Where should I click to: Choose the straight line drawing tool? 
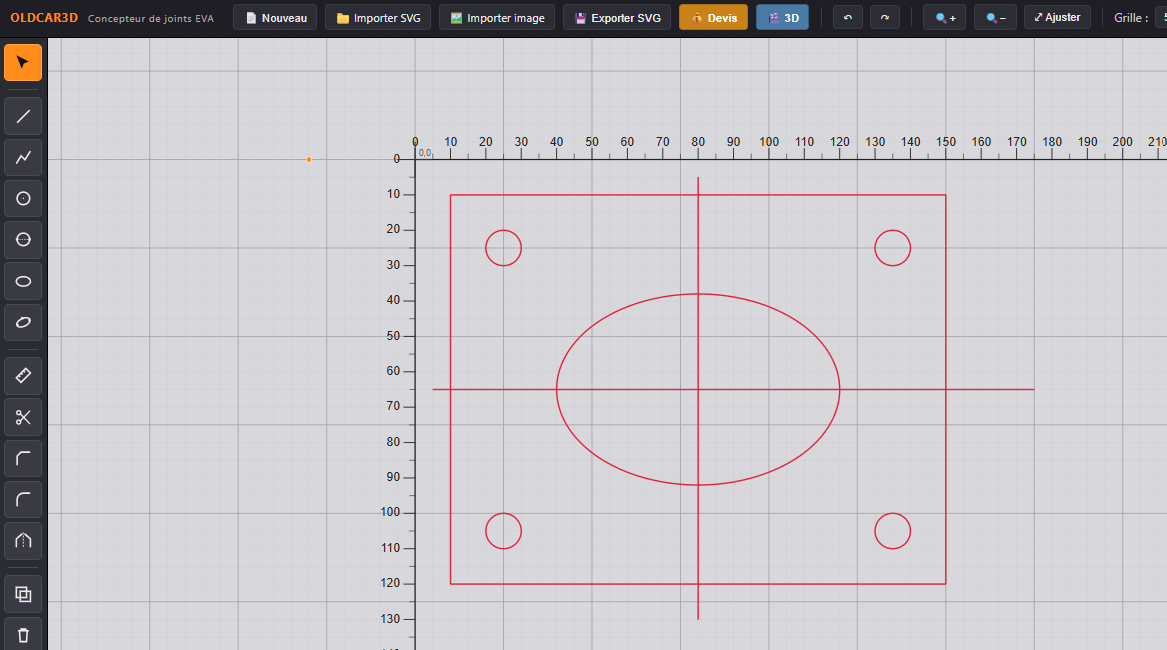point(23,116)
